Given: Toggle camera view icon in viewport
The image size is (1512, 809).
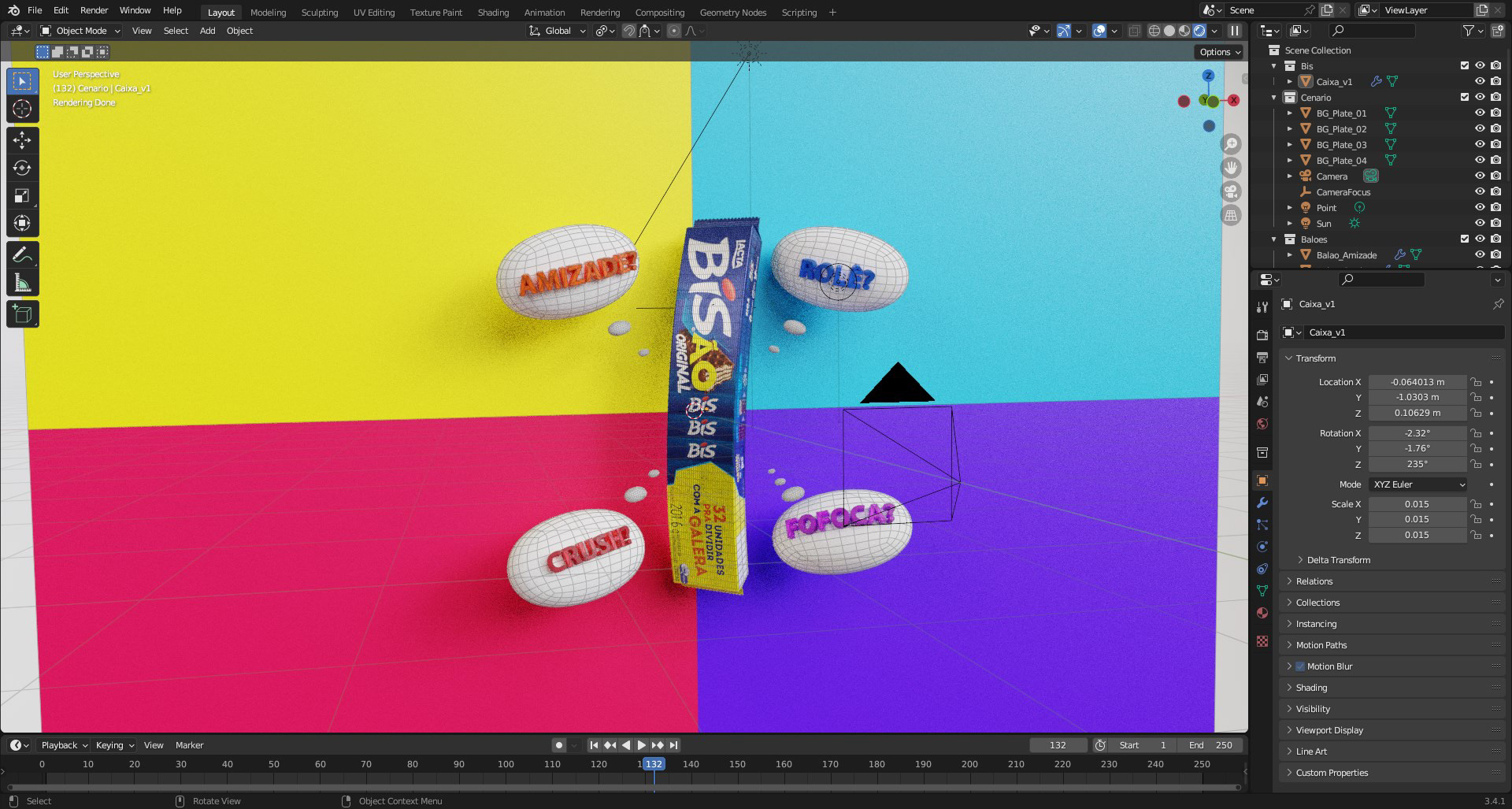Looking at the screenshot, I should pyautogui.click(x=1231, y=191).
